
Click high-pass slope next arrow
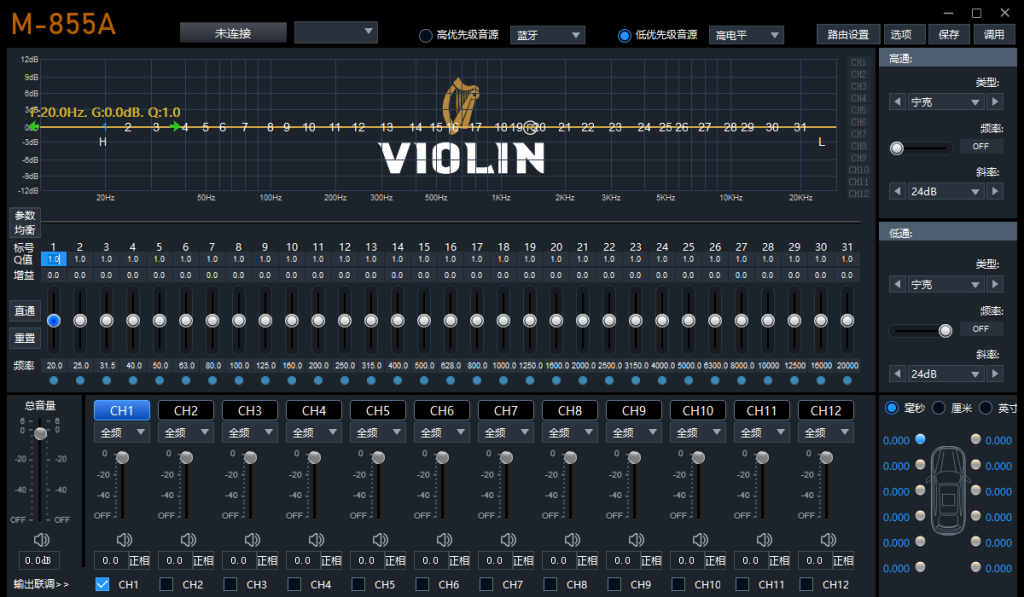pos(995,191)
